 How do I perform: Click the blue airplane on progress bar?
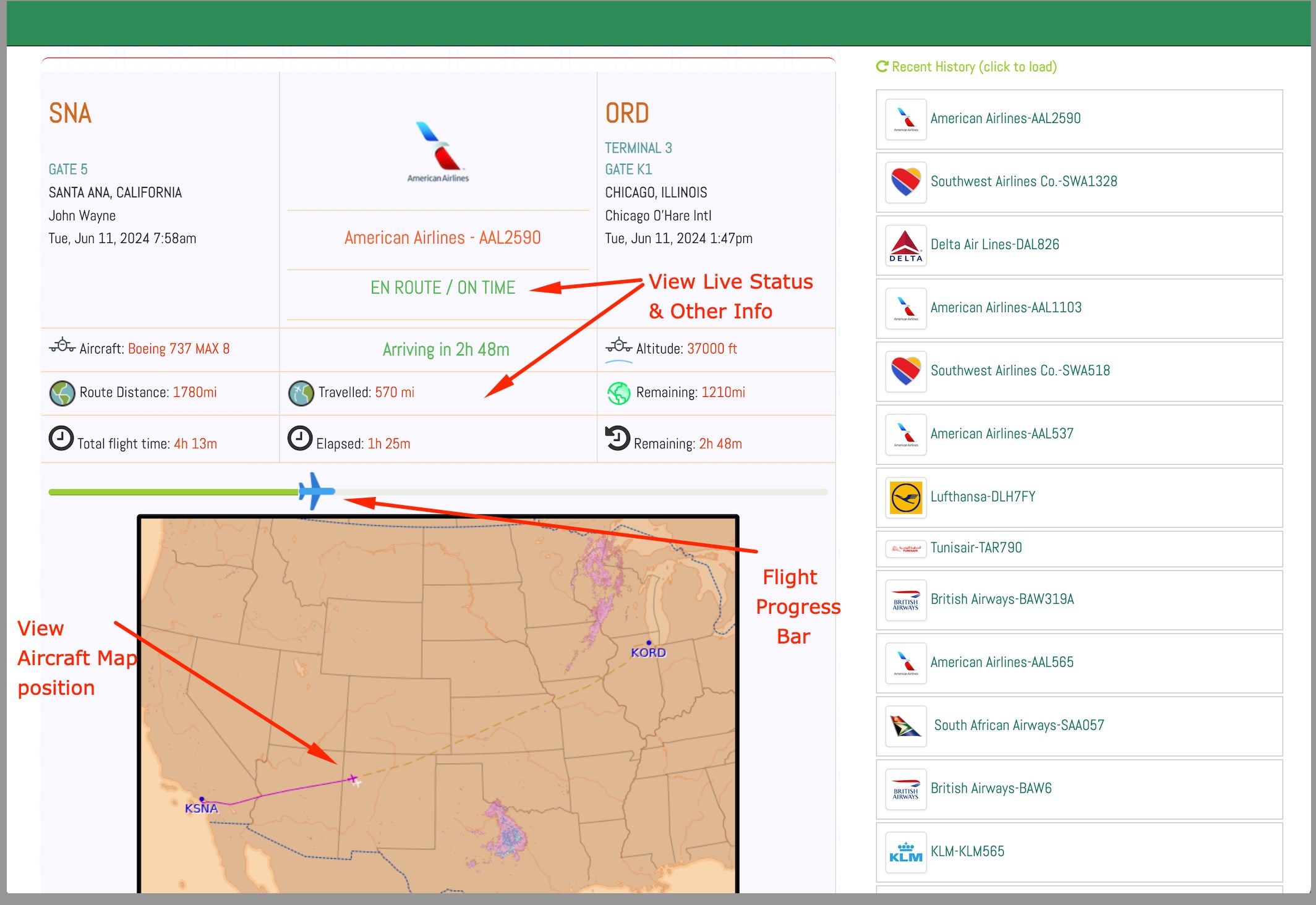click(x=316, y=491)
